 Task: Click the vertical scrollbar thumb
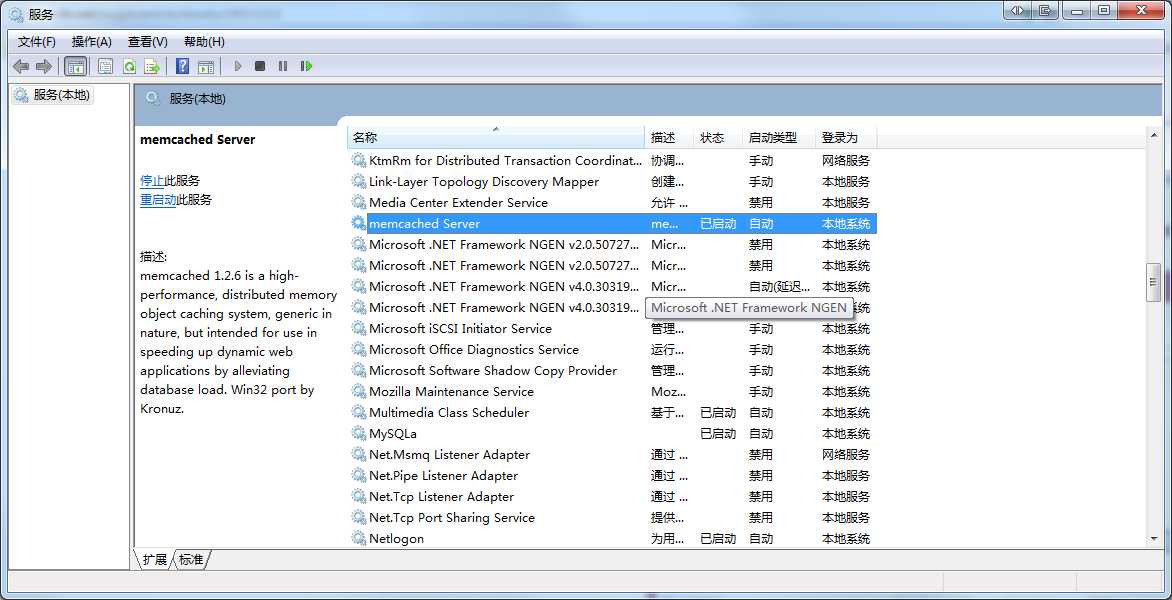click(x=1153, y=282)
